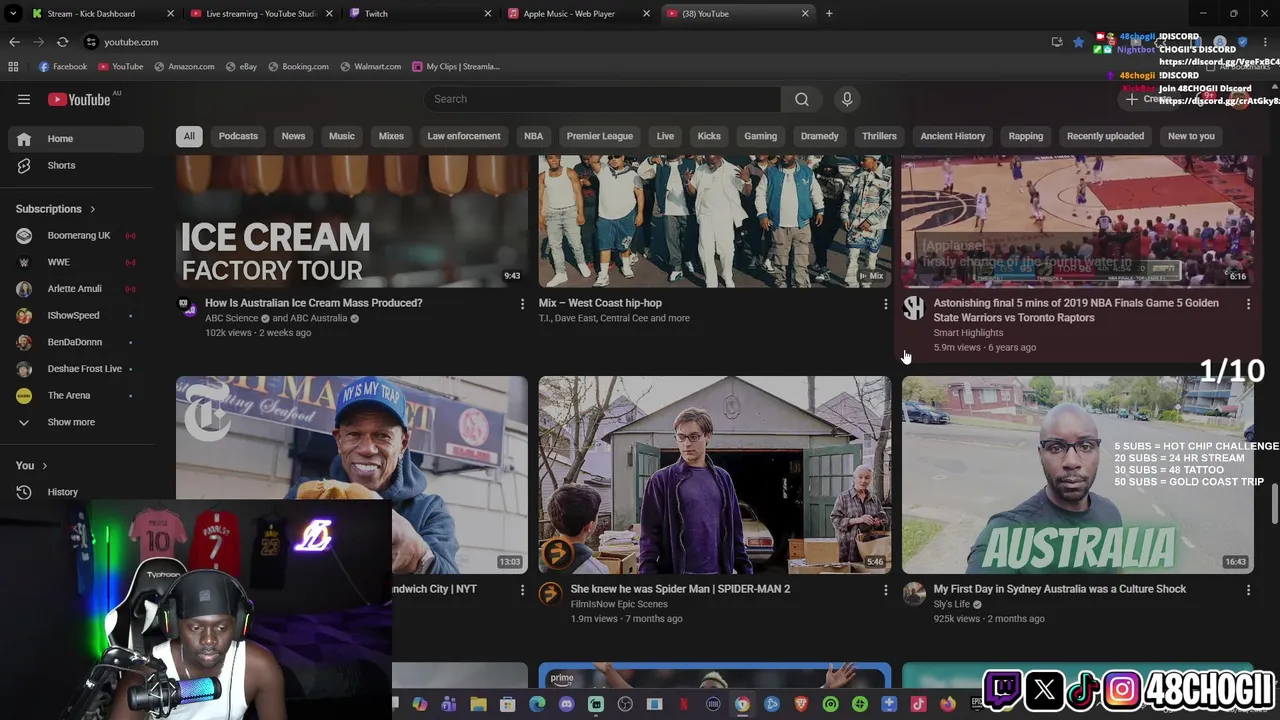Select the Podcasts filter chip
The image size is (1280, 720).
[x=238, y=136]
